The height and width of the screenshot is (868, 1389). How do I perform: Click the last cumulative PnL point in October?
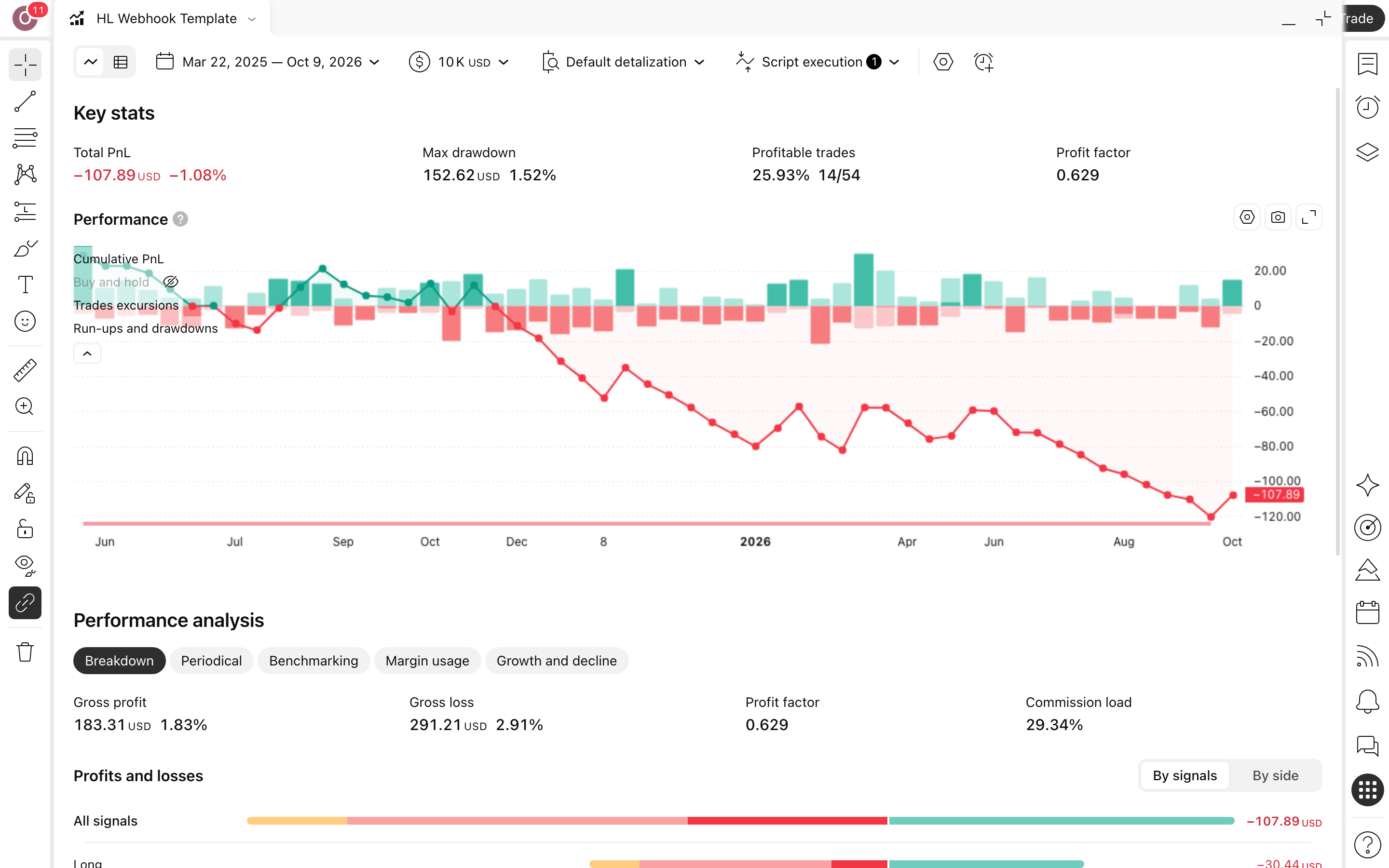pyautogui.click(x=1233, y=495)
